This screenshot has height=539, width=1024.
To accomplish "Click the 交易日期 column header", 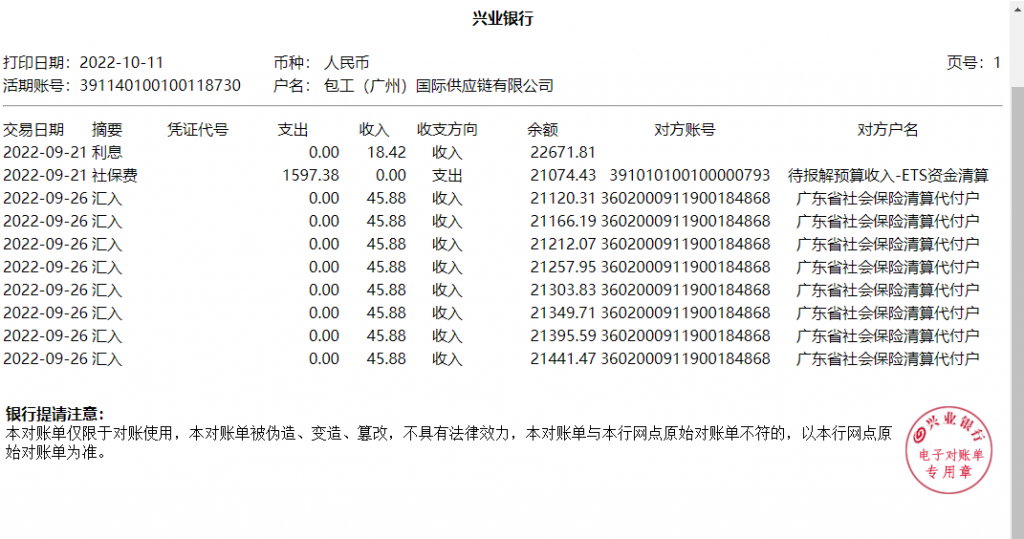I will (x=33, y=130).
